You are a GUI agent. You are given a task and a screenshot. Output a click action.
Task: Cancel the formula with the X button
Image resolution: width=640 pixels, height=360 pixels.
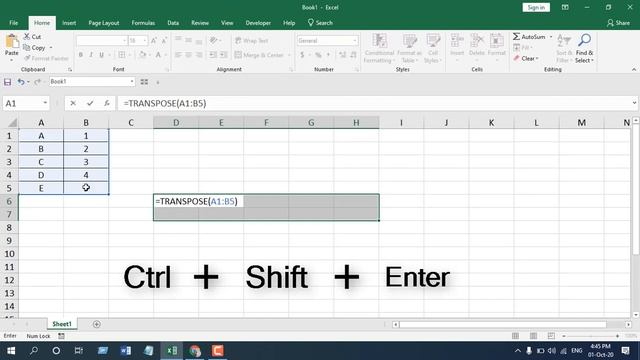tap(73, 103)
